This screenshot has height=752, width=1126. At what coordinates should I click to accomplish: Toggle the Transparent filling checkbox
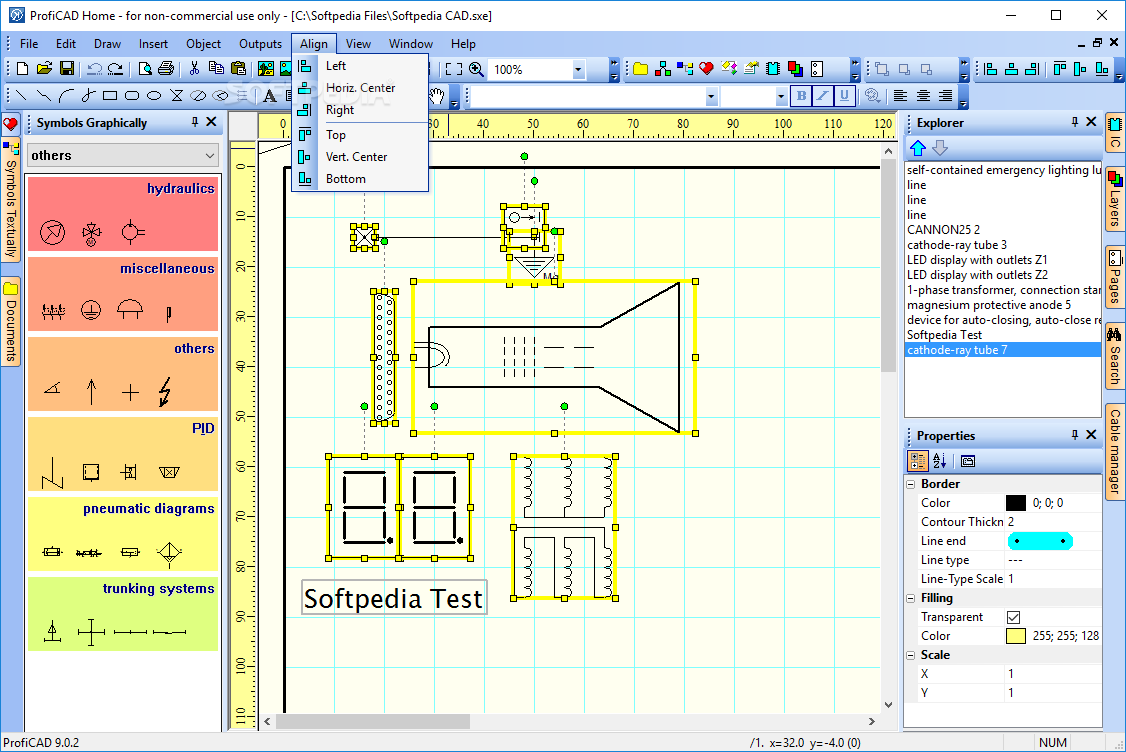click(1014, 617)
